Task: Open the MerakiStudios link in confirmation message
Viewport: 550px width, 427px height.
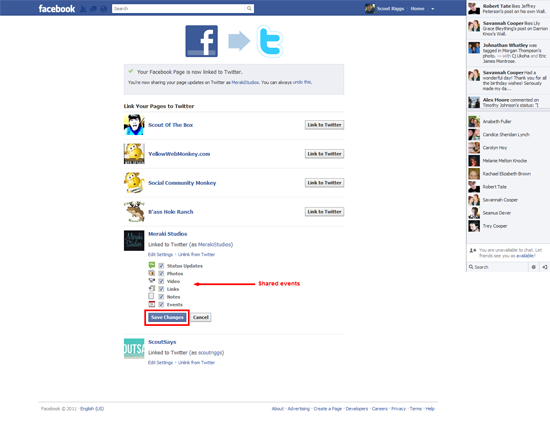Action: tap(245, 82)
